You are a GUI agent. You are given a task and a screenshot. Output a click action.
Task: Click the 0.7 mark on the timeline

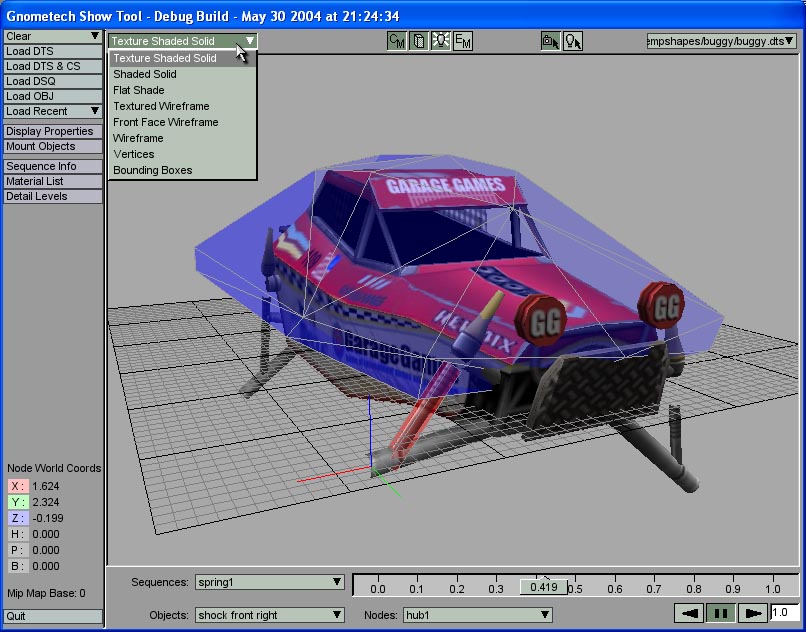(654, 589)
